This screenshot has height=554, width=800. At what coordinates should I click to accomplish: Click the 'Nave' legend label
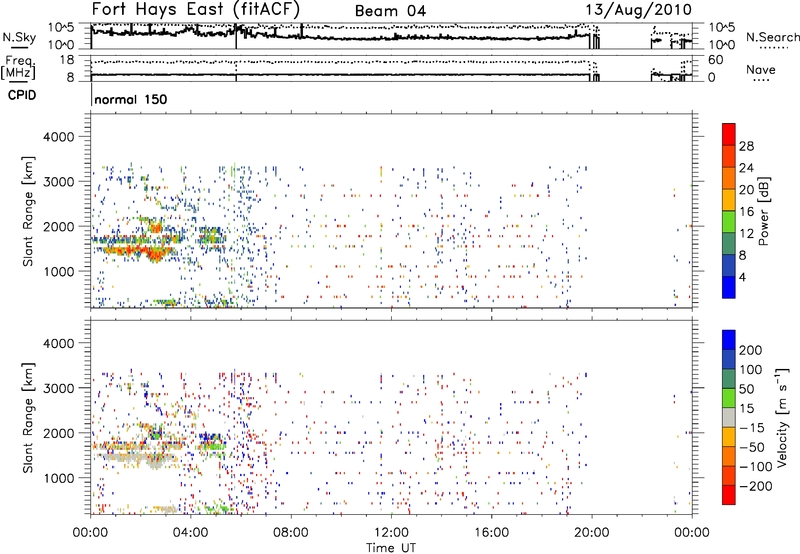click(761, 69)
